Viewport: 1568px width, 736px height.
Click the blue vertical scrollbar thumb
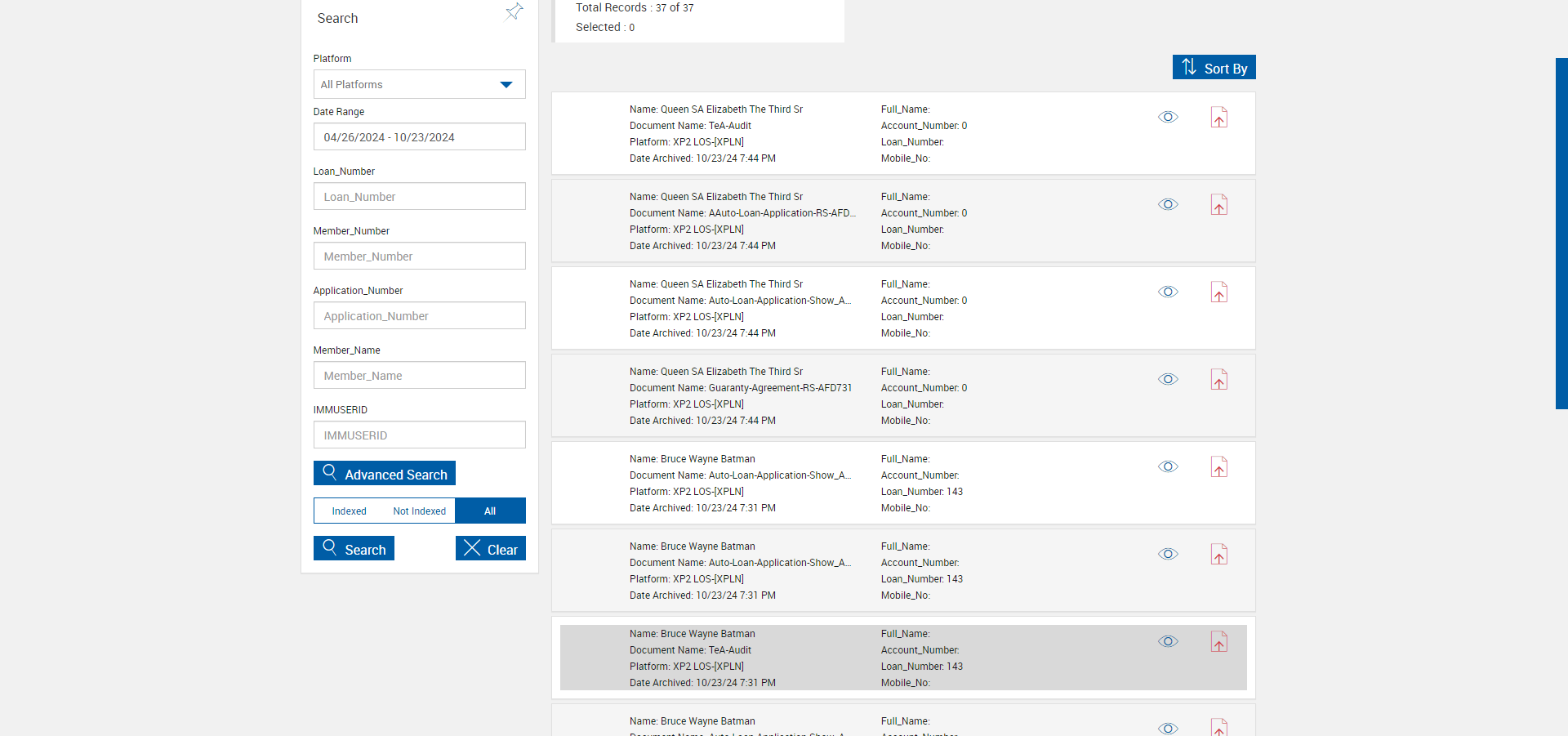[x=1561, y=234]
